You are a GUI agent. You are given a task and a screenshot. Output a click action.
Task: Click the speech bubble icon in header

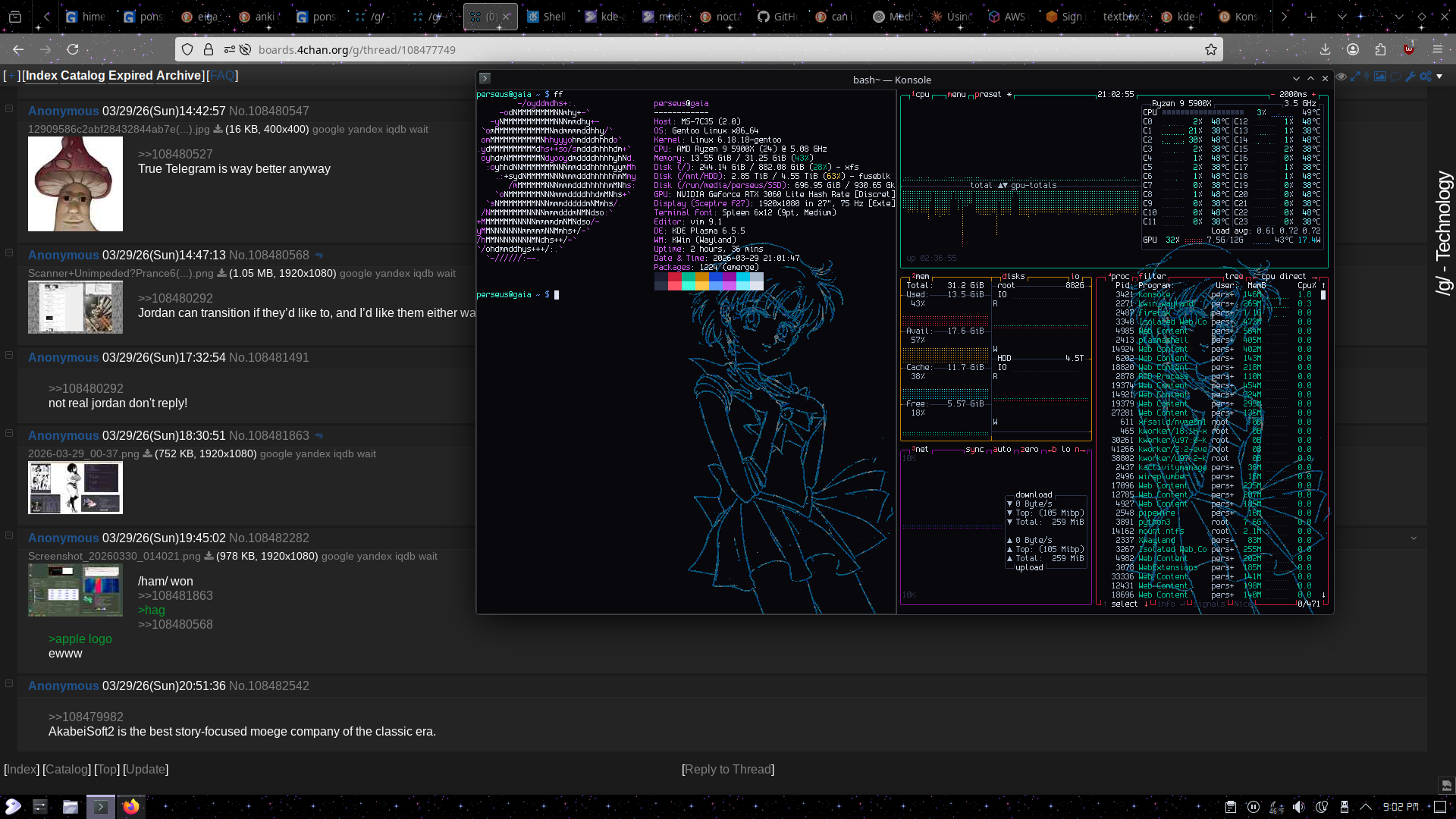point(1395,77)
